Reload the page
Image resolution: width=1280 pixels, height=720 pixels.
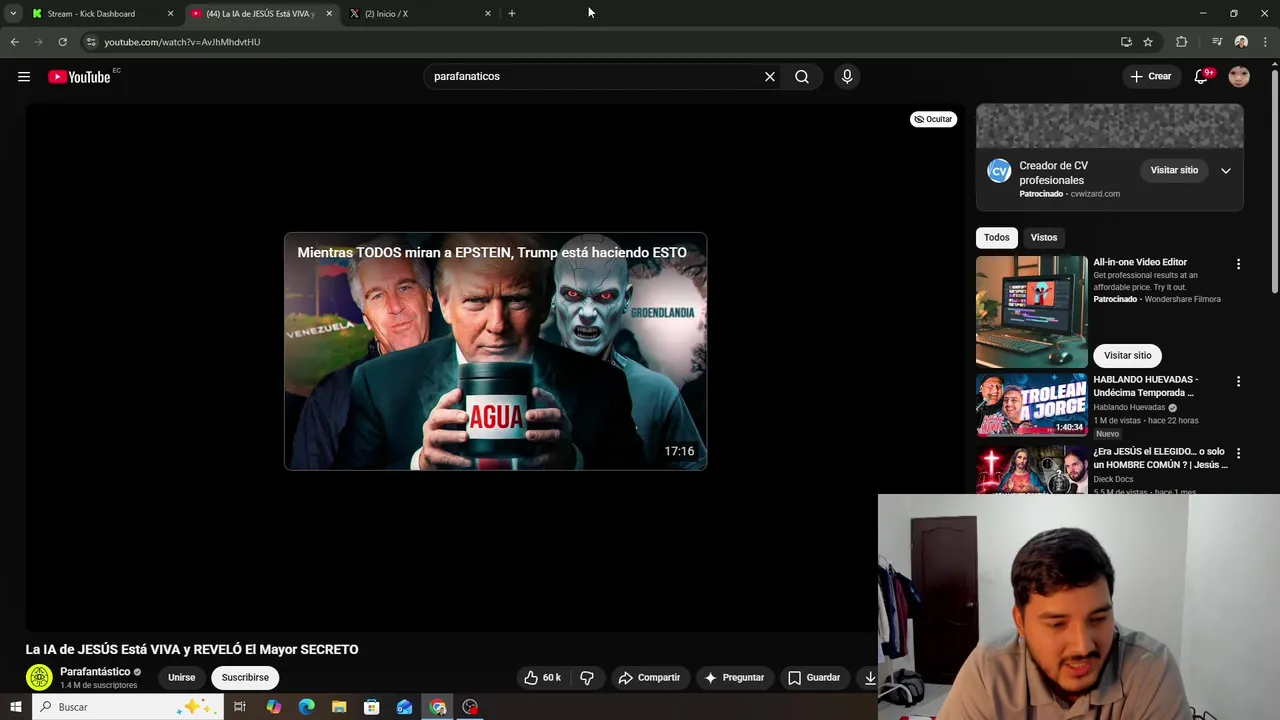tap(62, 42)
